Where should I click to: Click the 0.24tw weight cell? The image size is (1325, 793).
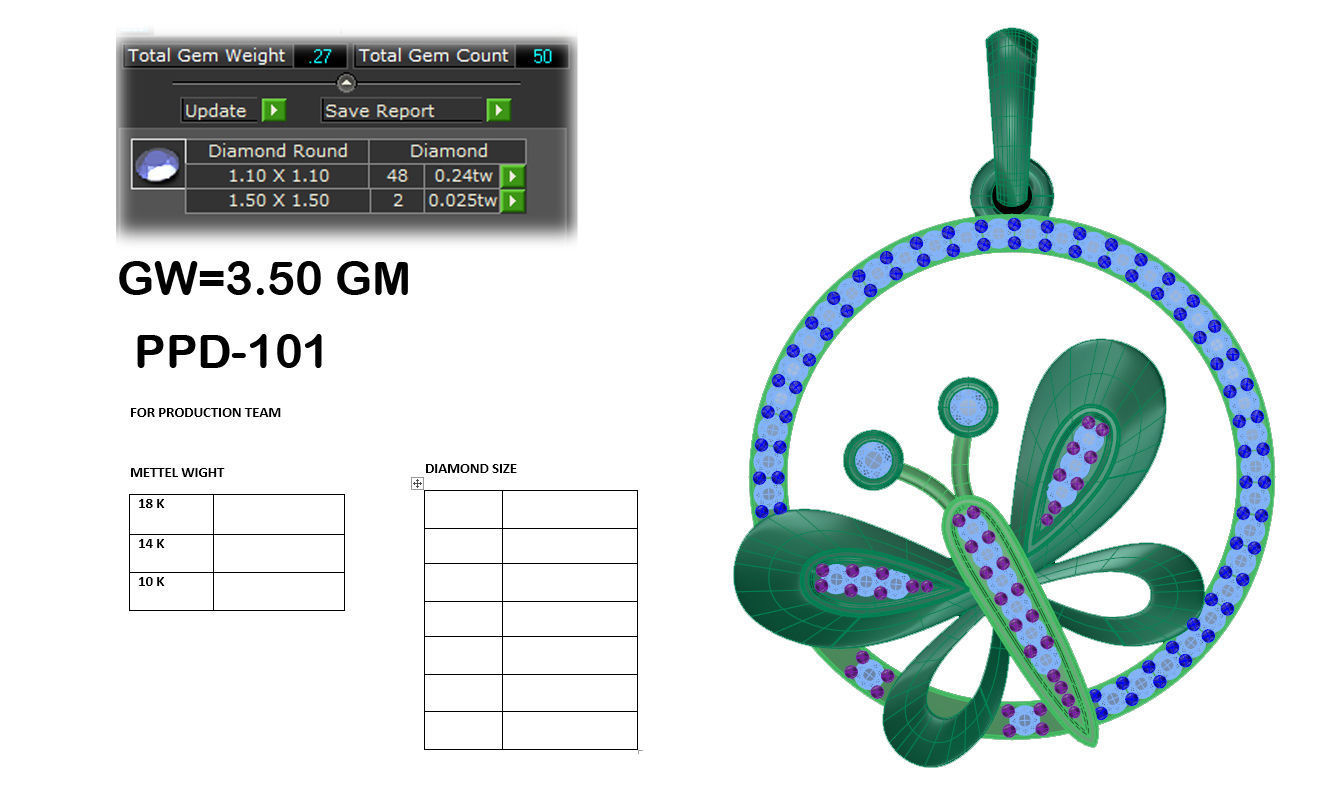461,176
